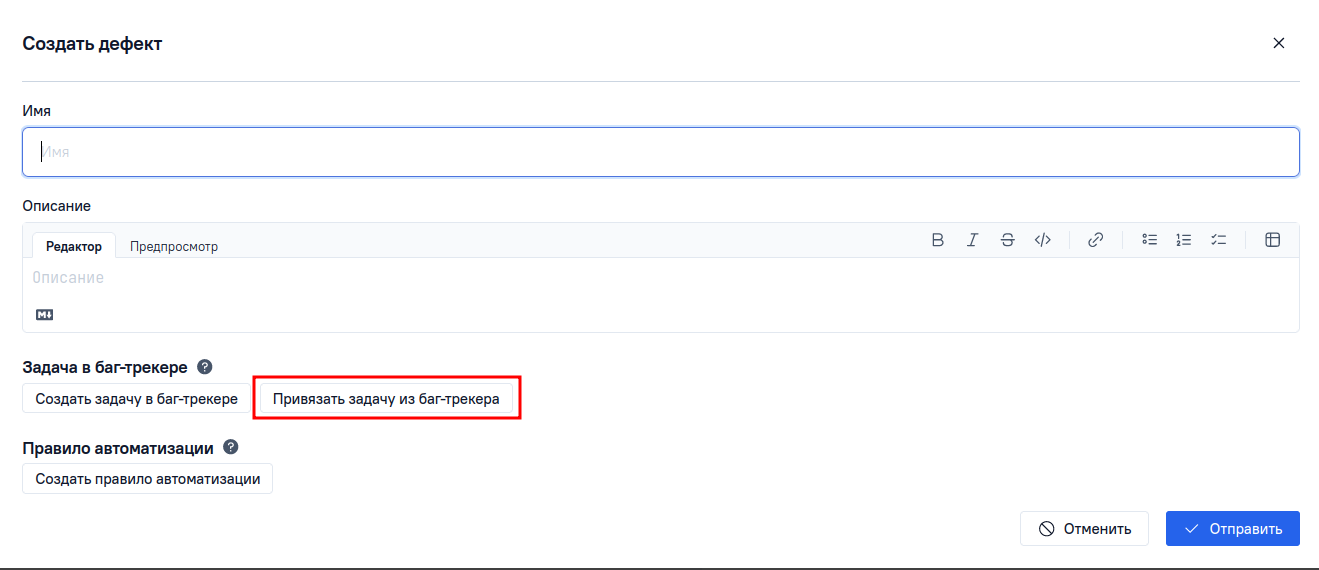Insert inline code formatting
Viewport: 1319px width, 570px height.
[x=1042, y=240]
